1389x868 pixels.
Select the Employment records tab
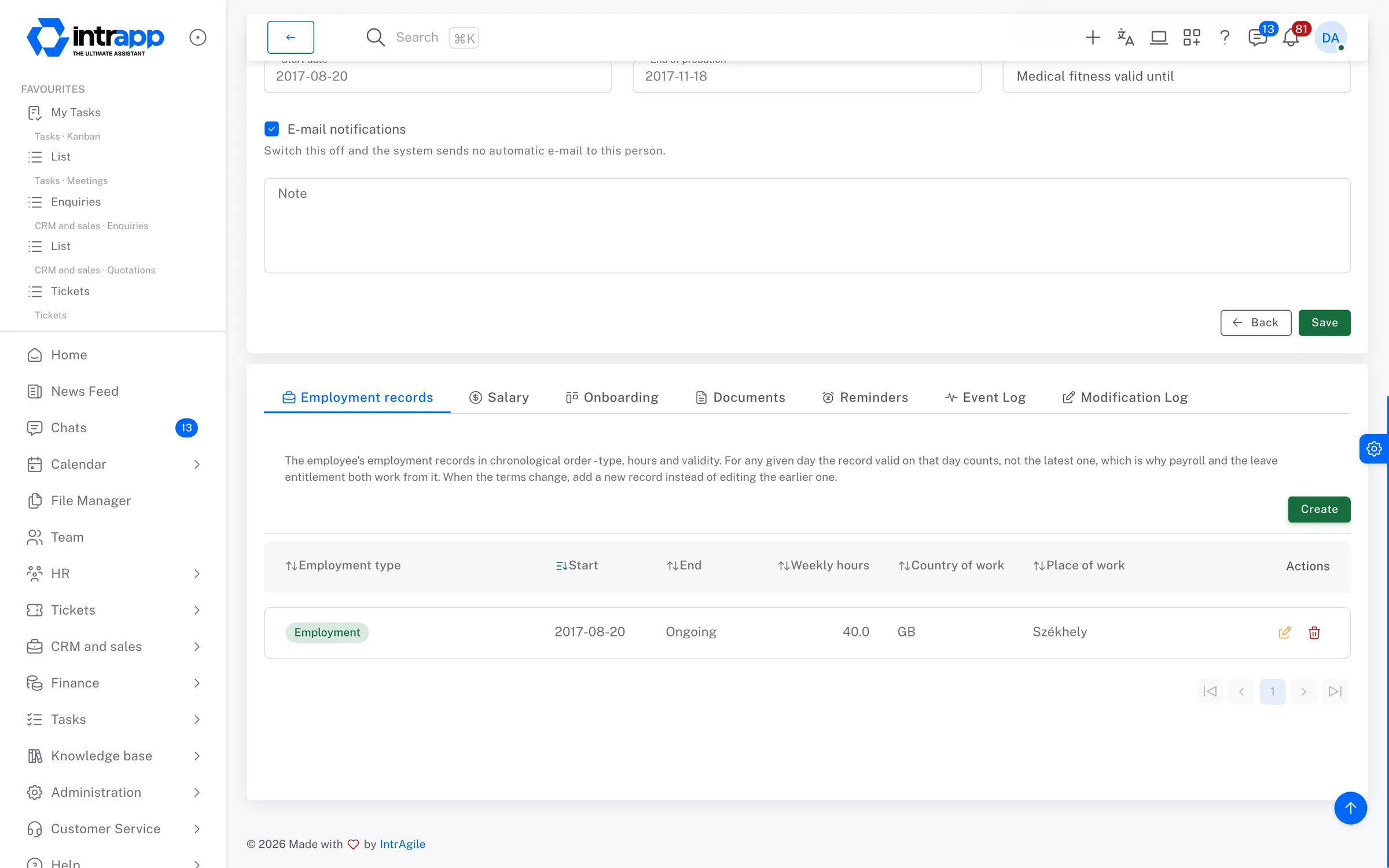[357, 398]
